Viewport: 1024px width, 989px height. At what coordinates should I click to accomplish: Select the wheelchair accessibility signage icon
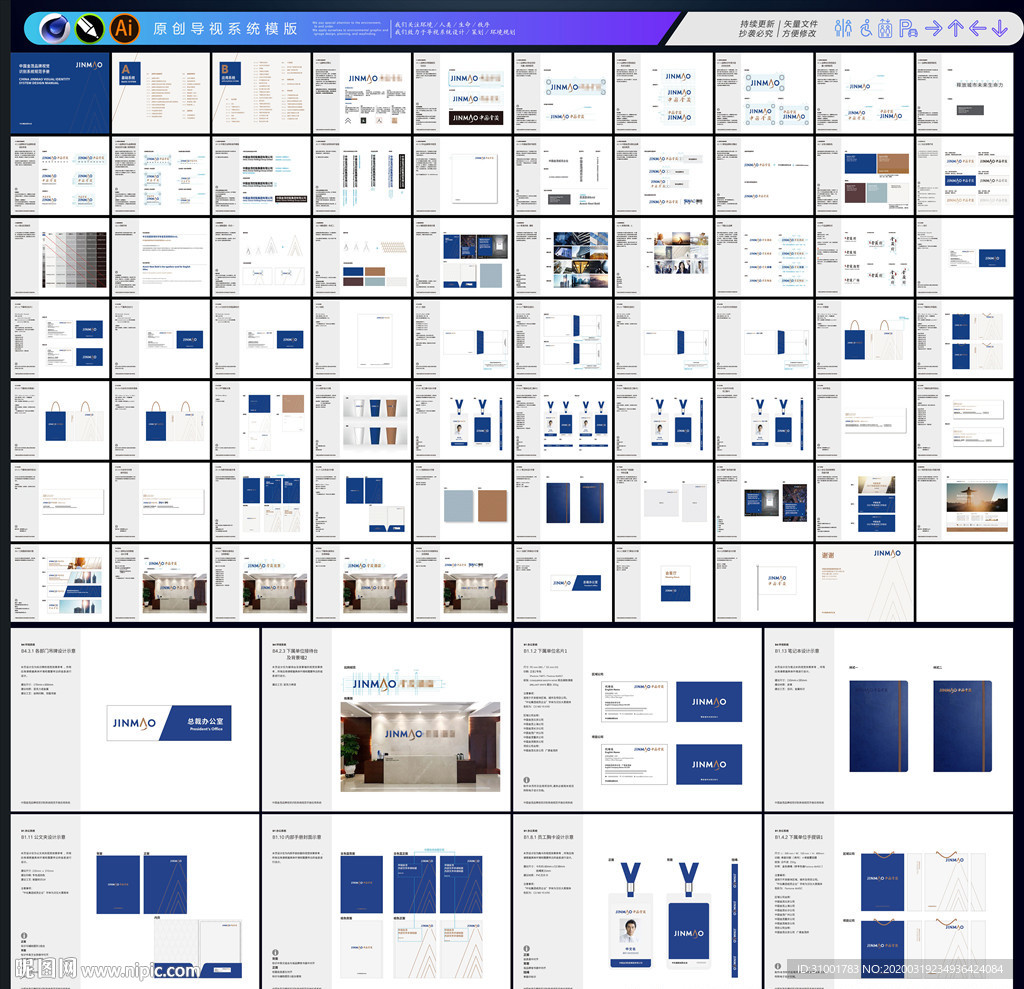(x=864, y=28)
